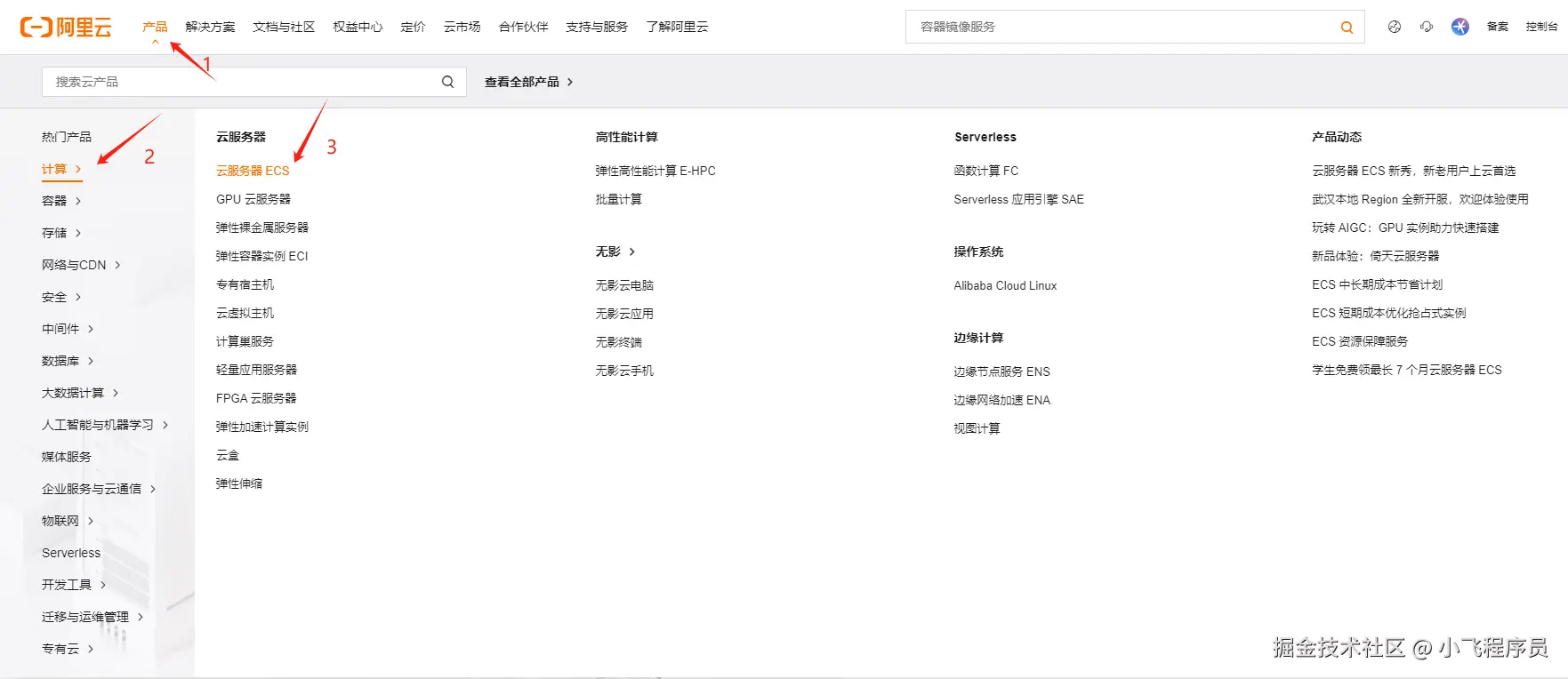Expand the 容器 category
Viewport: 1568px width, 679px height.
61,201
